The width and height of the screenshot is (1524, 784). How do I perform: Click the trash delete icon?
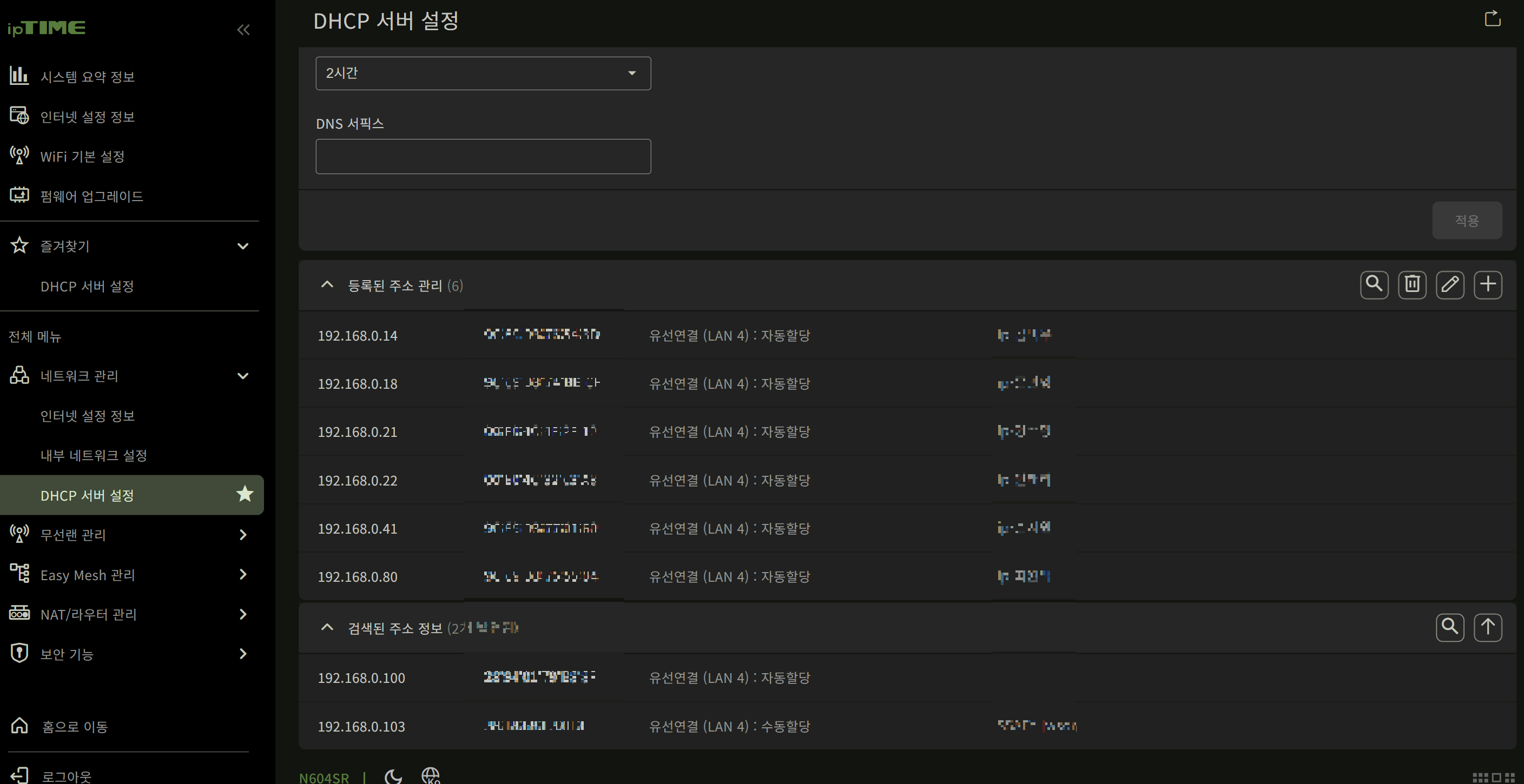click(x=1411, y=285)
